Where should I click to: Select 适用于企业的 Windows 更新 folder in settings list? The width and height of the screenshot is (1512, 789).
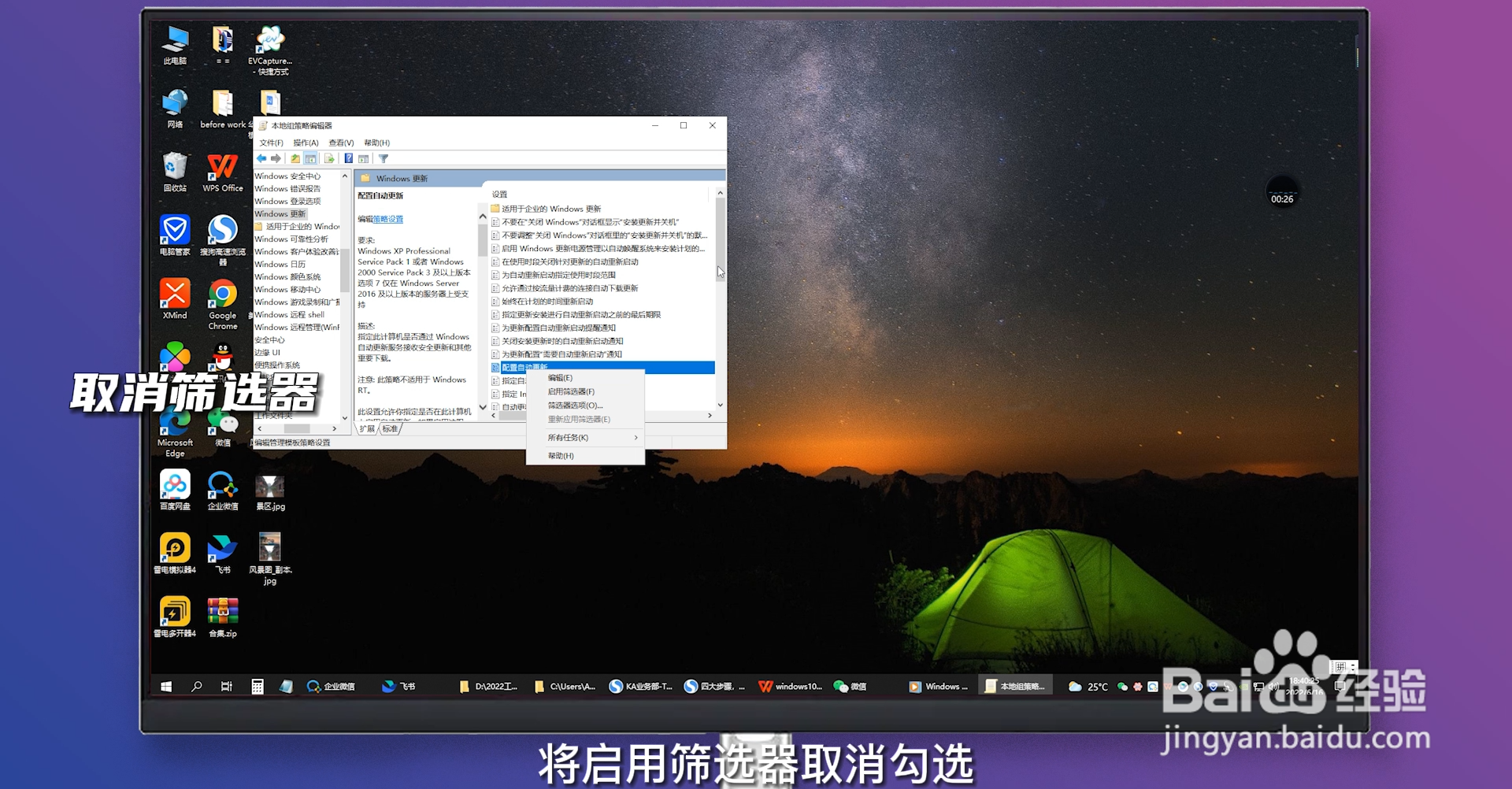click(x=551, y=209)
